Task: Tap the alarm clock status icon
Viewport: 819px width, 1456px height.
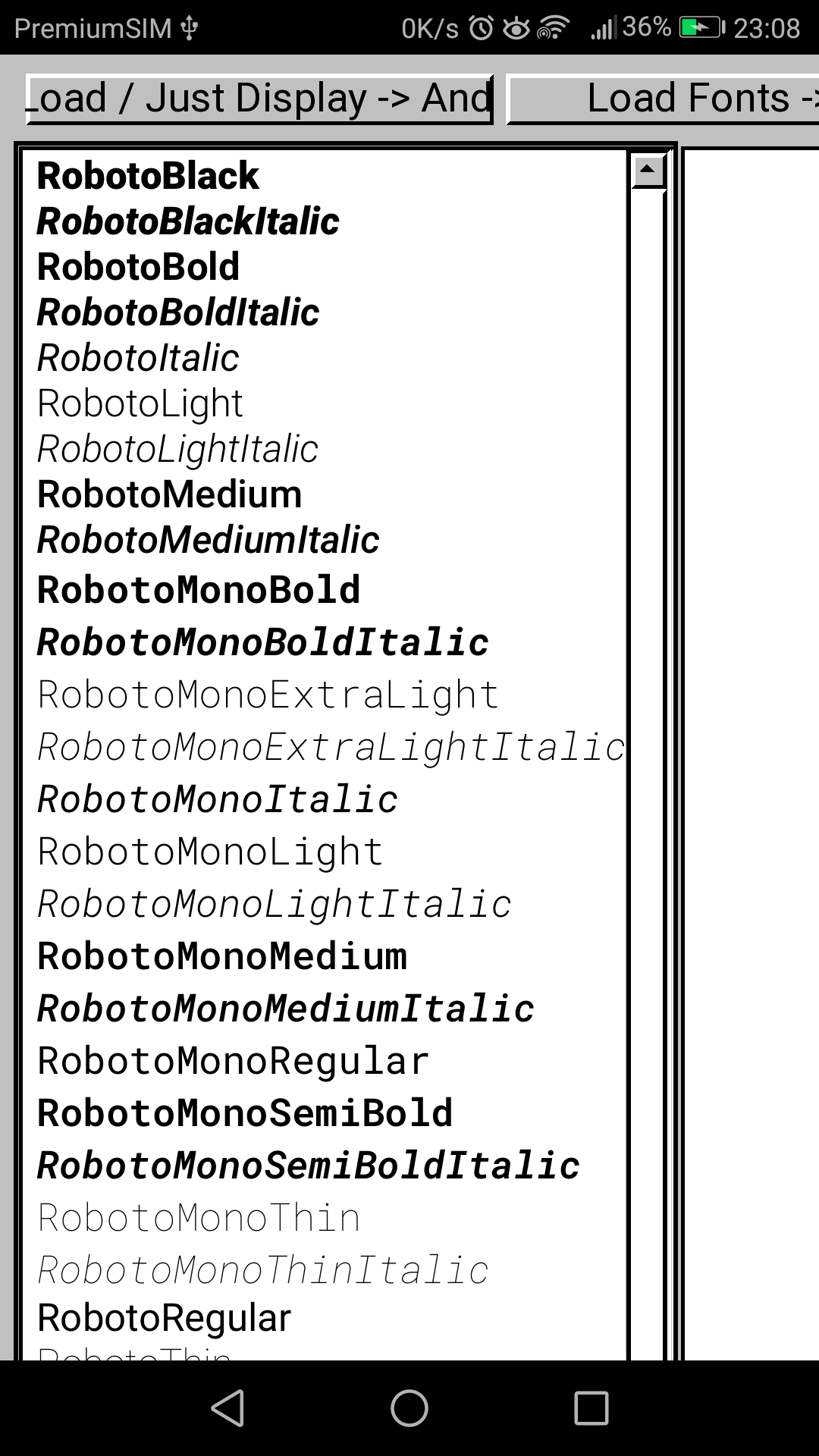Action: [482, 28]
